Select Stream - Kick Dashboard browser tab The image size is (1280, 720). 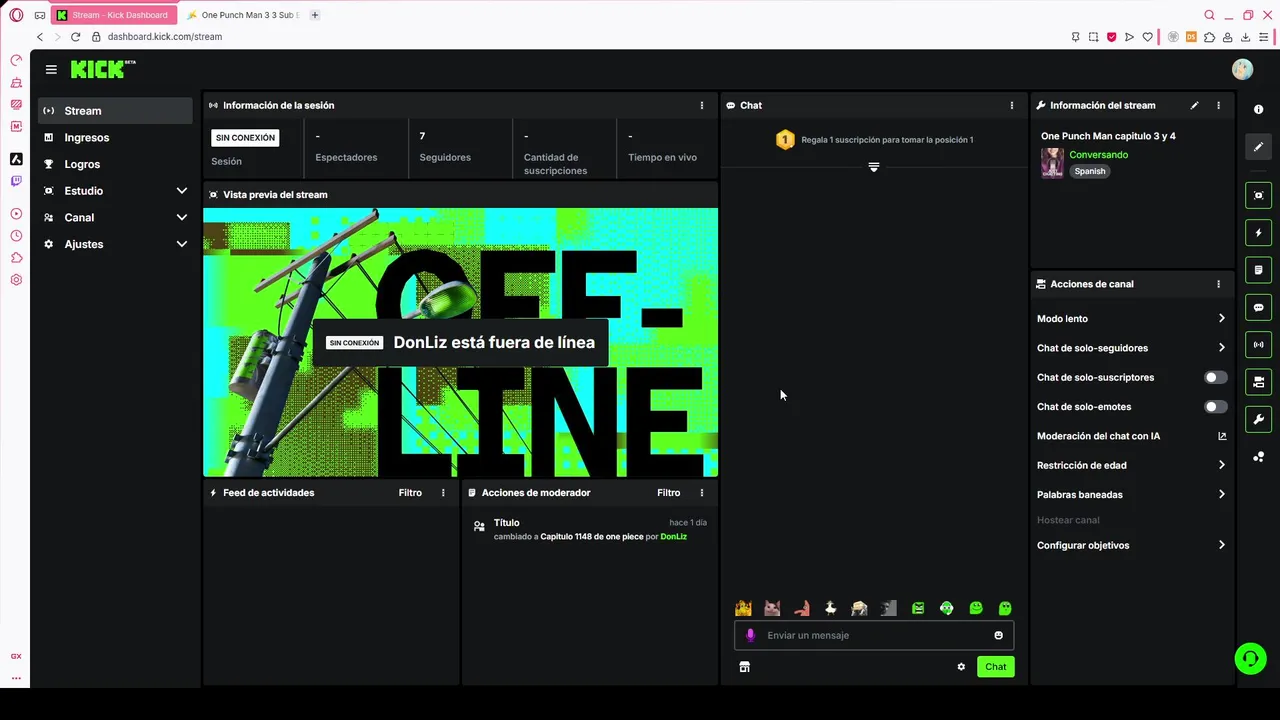[113, 15]
